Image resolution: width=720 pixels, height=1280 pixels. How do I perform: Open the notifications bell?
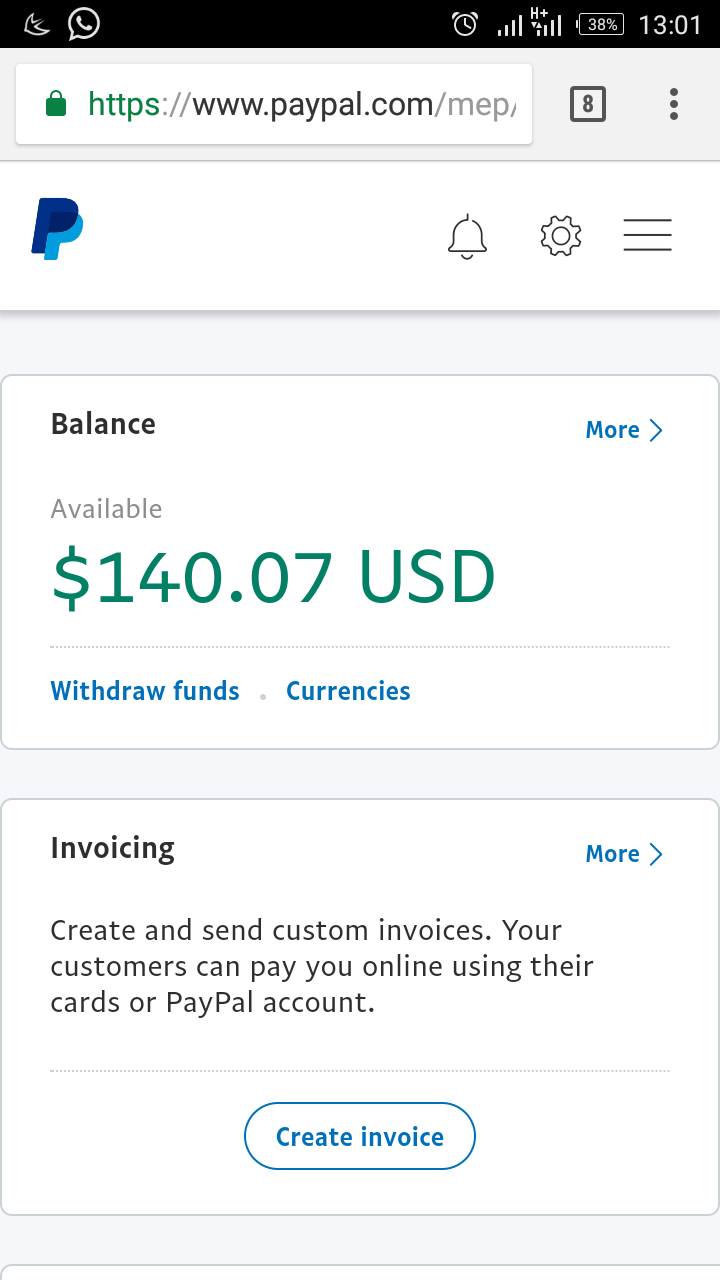pos(467,237)
